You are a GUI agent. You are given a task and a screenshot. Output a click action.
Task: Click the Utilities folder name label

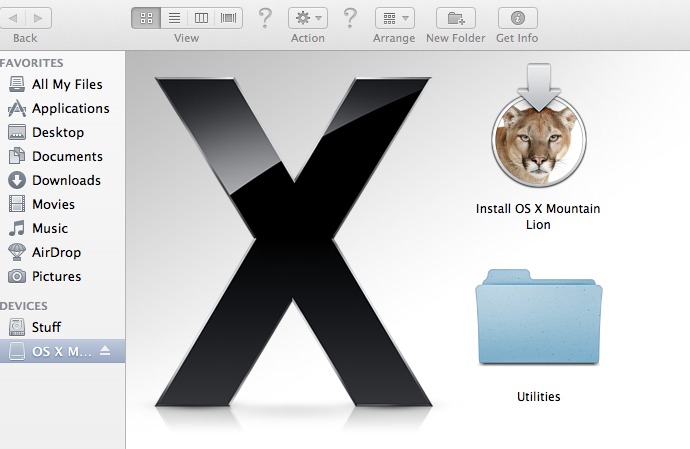(539, 397)
